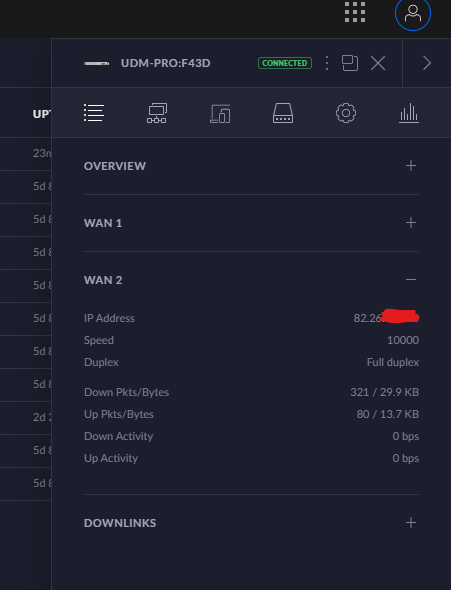Click the UDM-PRO:F43D device name
This screenshot has height=590, width=451.
166,63
